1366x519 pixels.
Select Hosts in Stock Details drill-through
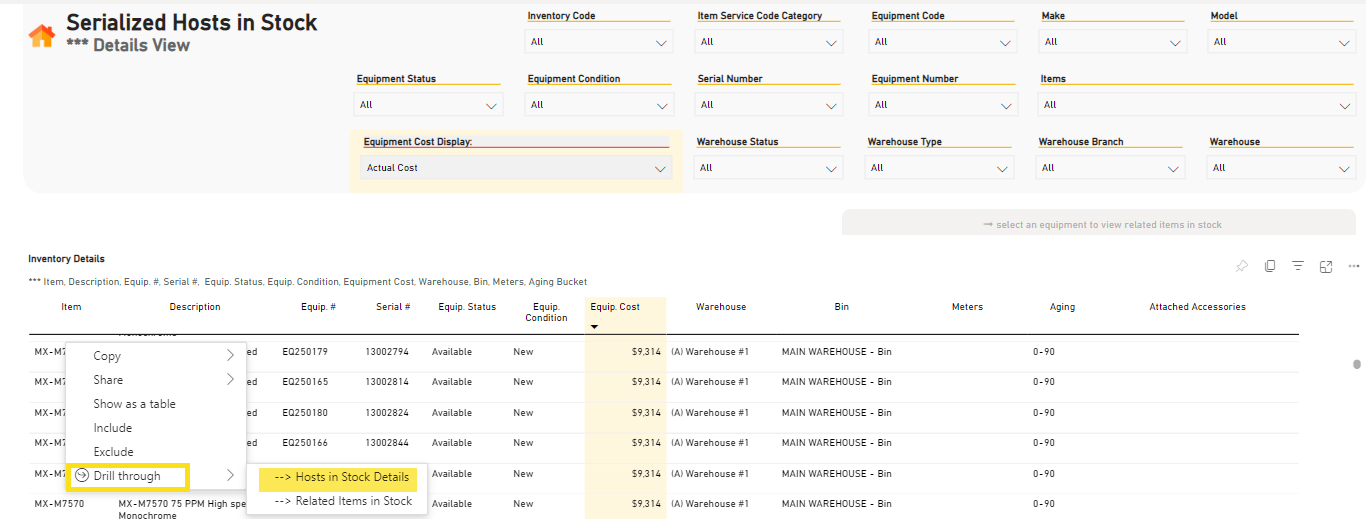click(x=338, y=478)
